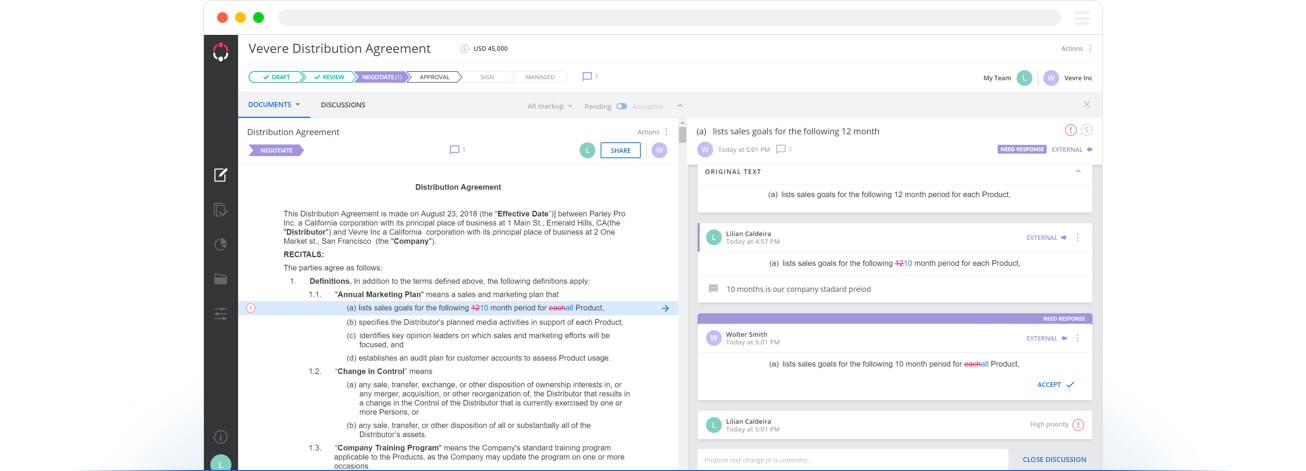Image resolution: width=1306 pixels, height=471 pixels.
Task: Click the 'High priority' label
Action: [1049, 425]
